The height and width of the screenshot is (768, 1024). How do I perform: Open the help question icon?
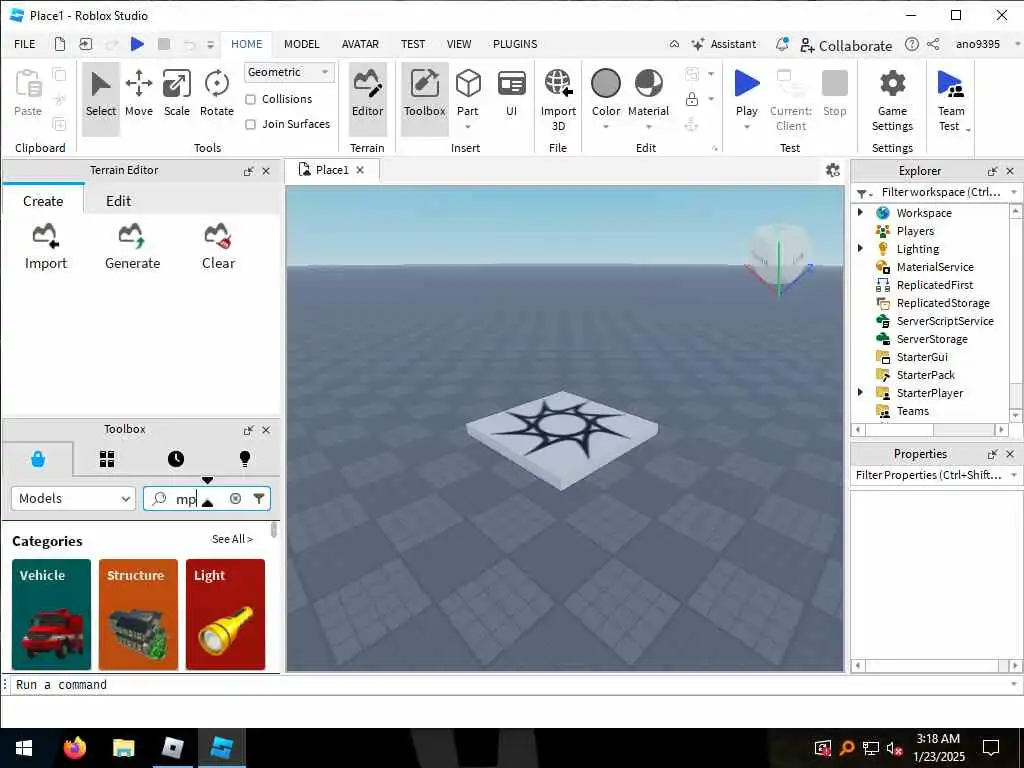click(912, 44)
